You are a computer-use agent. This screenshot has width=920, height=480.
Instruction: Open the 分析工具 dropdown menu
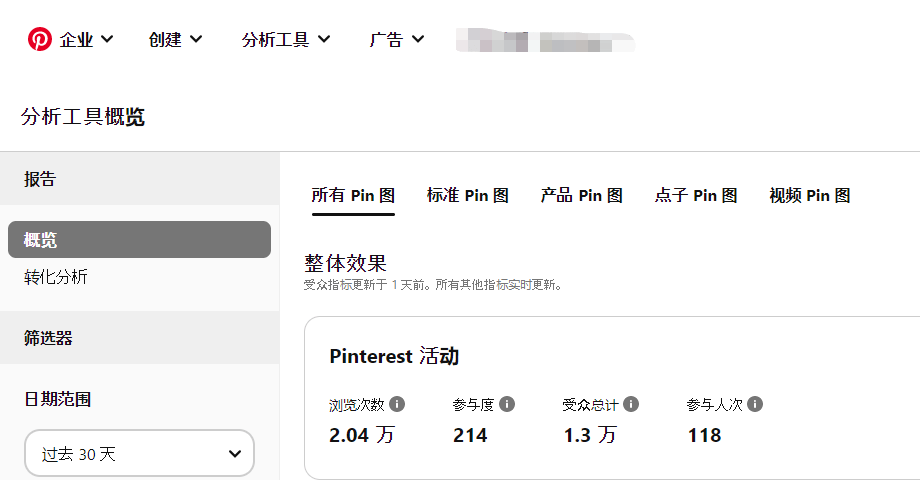tap(286, 39)
